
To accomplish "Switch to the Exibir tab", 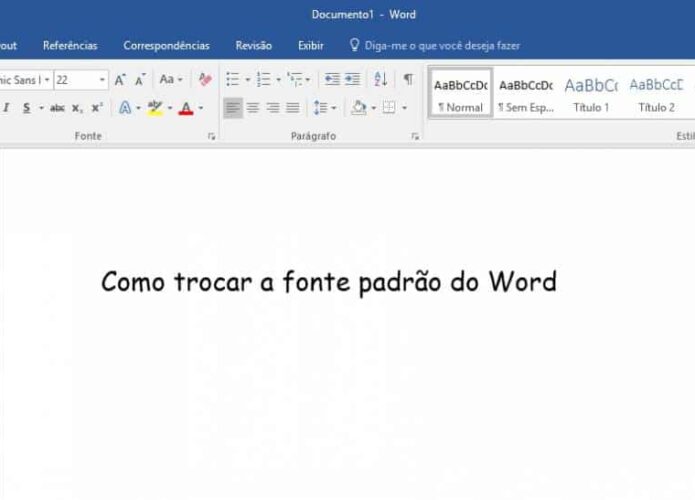I will 311,46.
